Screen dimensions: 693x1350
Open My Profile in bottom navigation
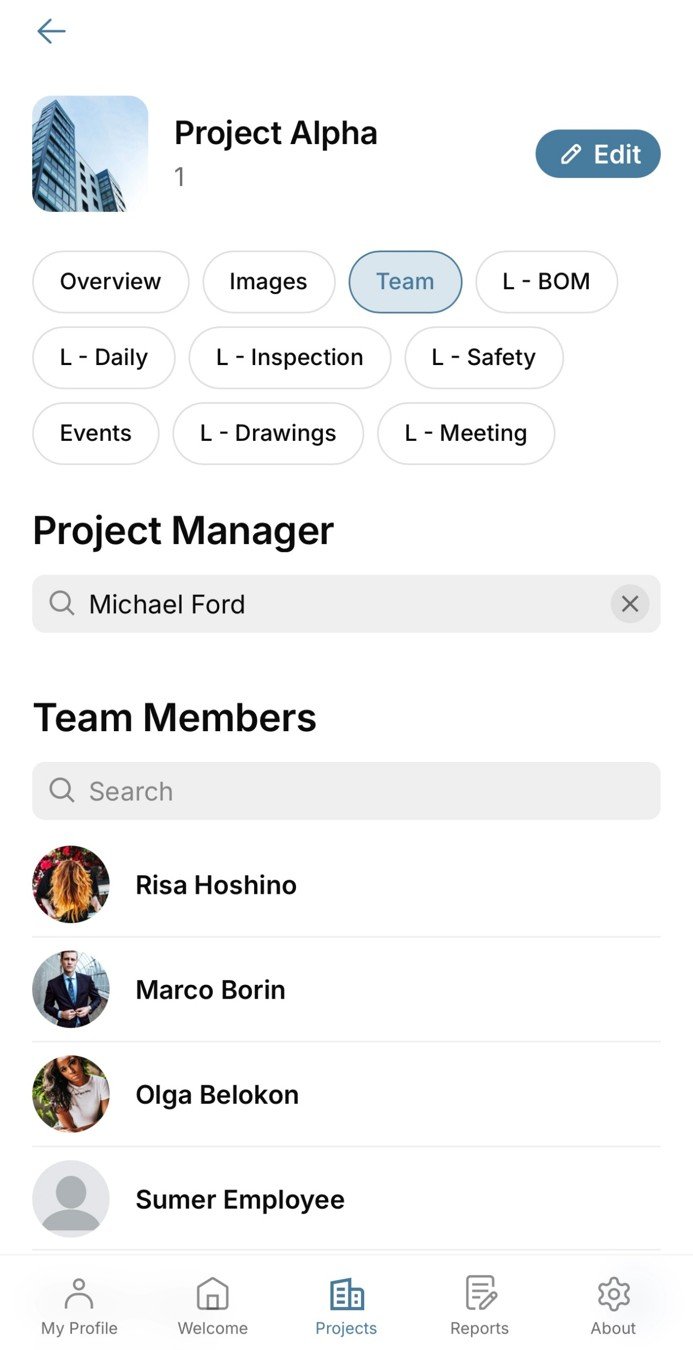[x=79, y=1305]
